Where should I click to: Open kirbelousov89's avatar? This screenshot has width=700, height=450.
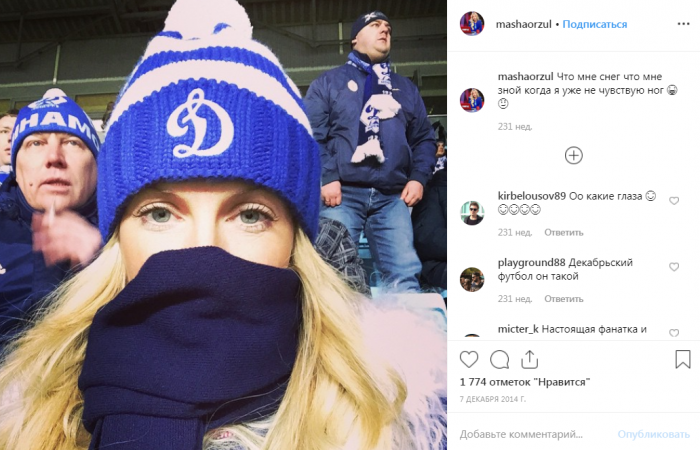coord(472,213)
